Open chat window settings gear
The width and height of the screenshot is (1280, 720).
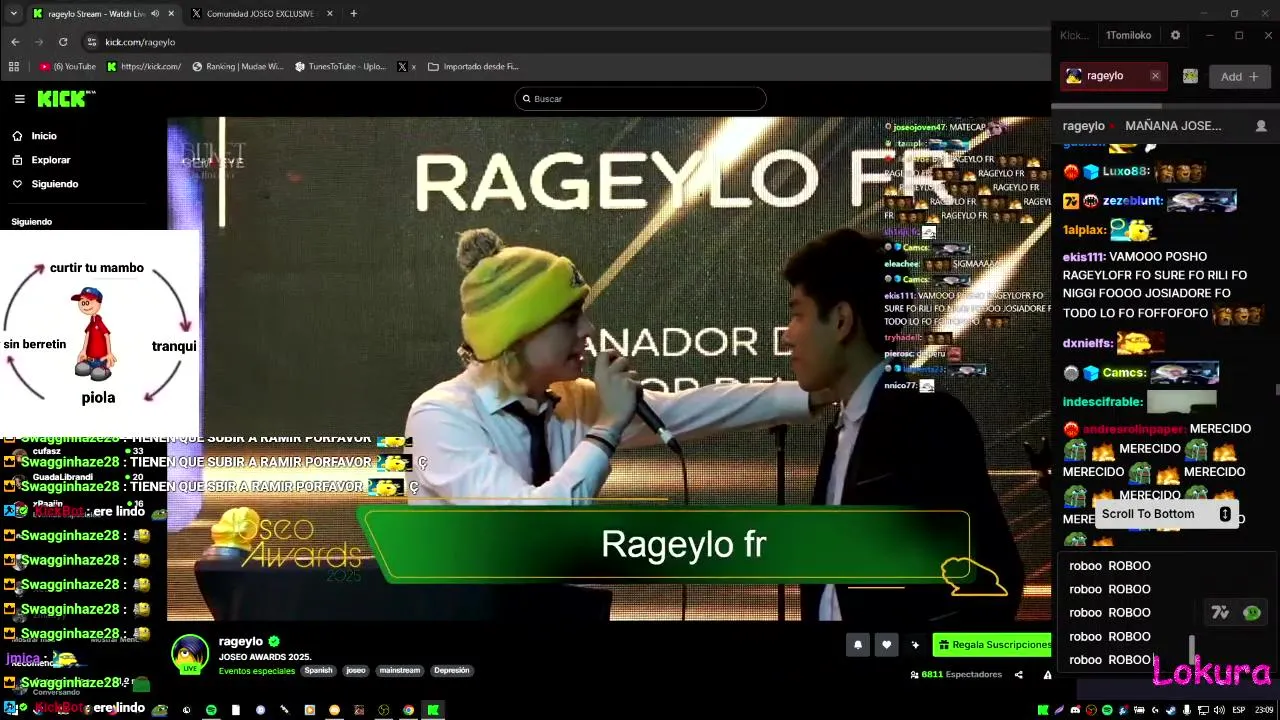(1175, 35)
